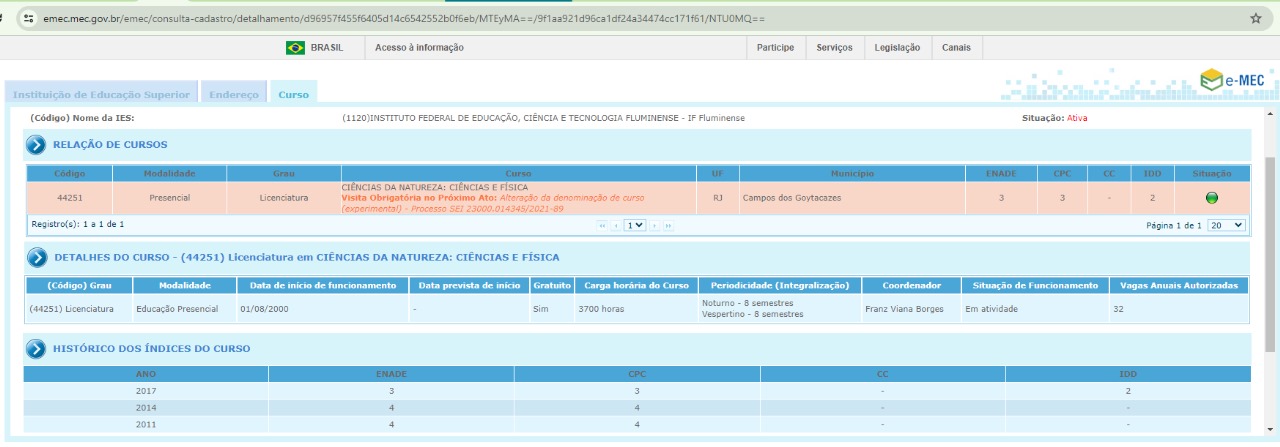This screenshot has height=447, width=1280.
Task: Click the e-MEC logo
Action: (x=1233, y=80)
